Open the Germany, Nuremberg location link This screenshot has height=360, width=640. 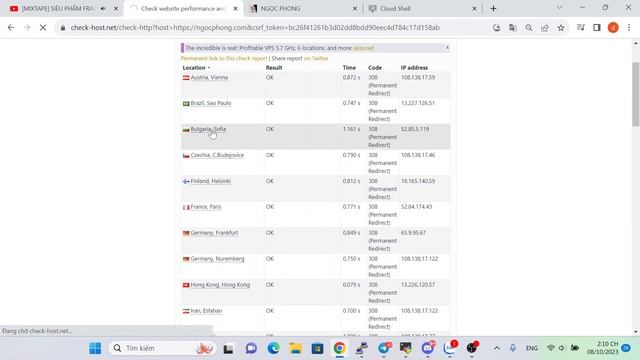click(x=218, y=259)
